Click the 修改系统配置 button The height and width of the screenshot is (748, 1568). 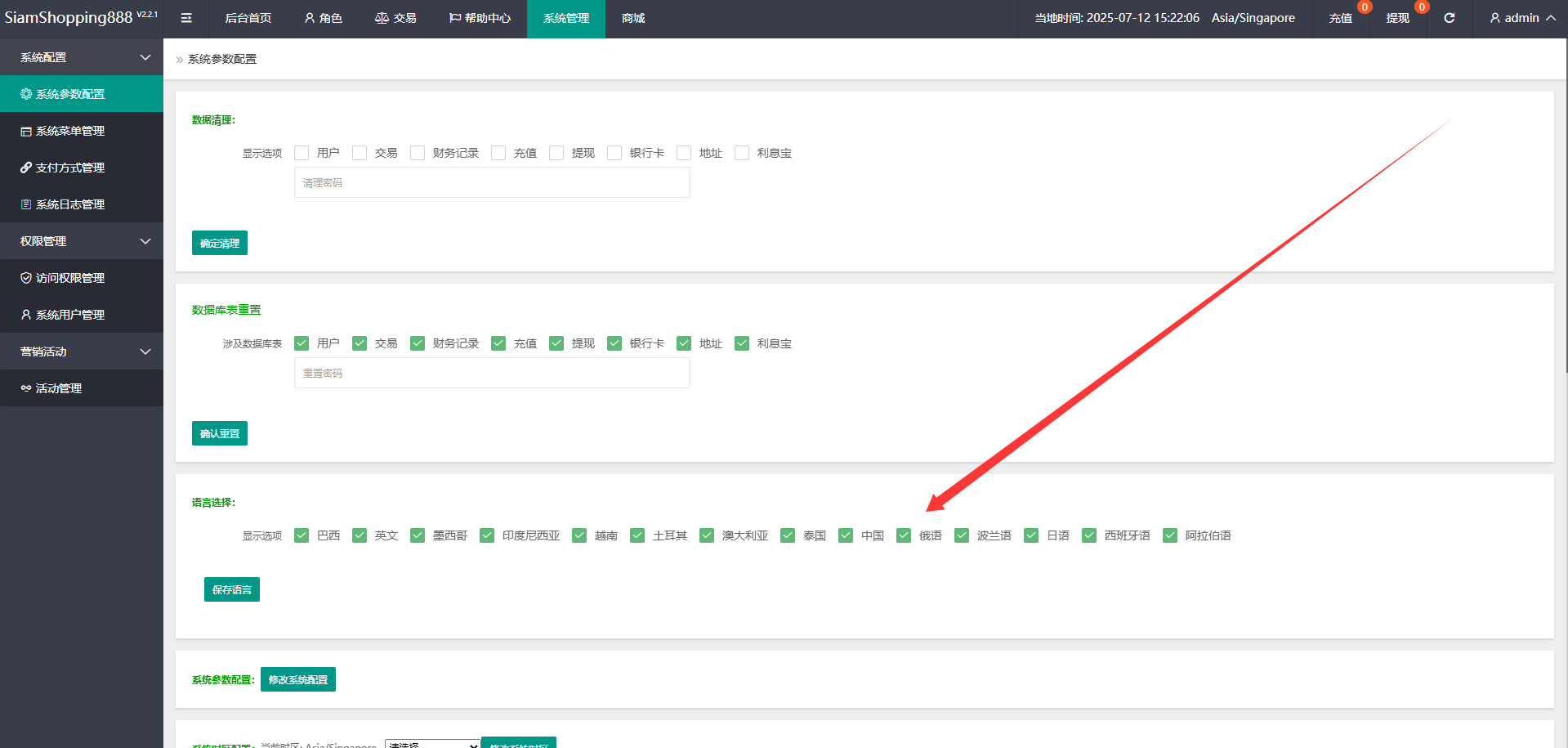298,679
